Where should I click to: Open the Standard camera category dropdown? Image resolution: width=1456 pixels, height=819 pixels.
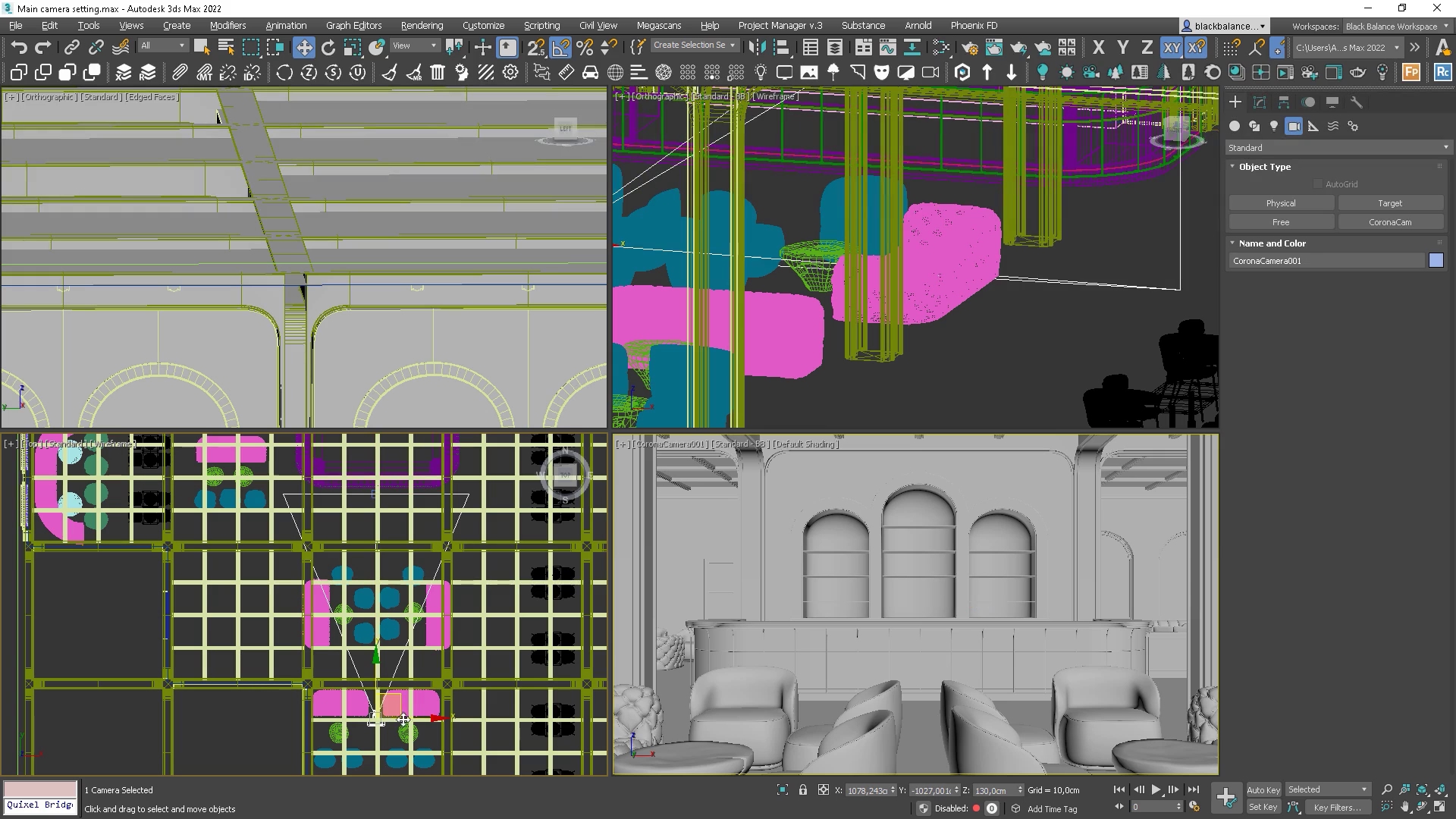(1338, 148)
